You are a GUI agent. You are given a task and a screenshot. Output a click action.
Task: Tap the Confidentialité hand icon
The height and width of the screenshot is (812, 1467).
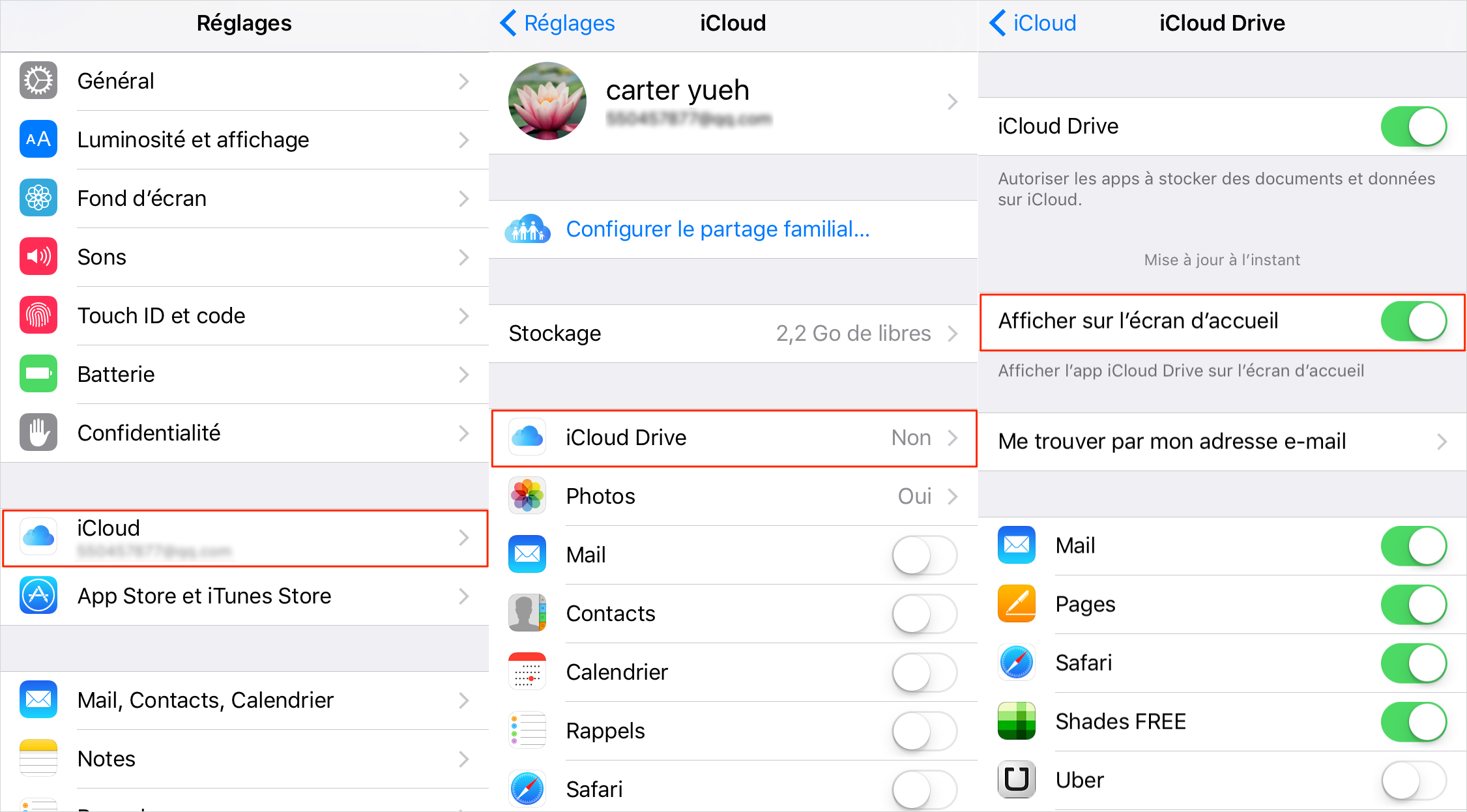[x=38, y=433]
